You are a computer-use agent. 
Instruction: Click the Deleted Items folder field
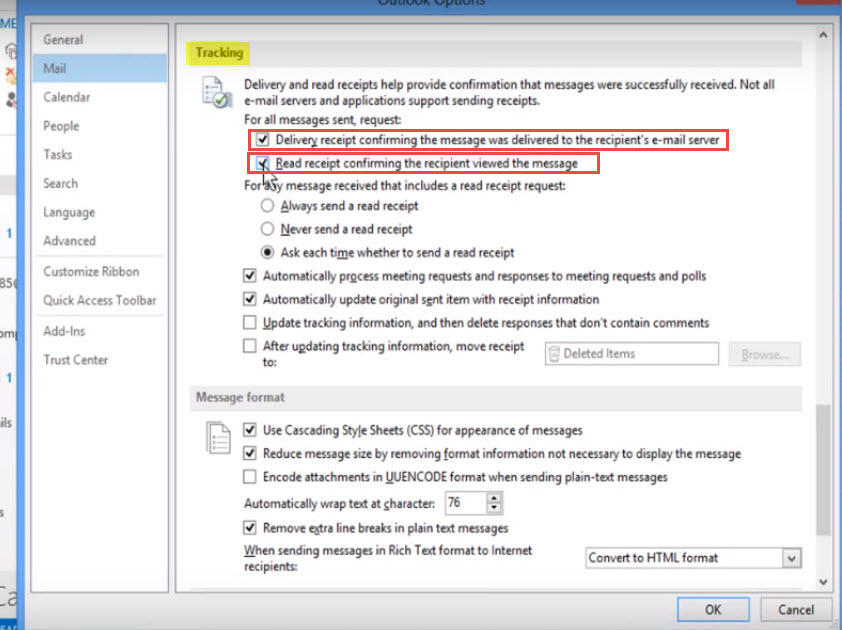click(632, 354)
